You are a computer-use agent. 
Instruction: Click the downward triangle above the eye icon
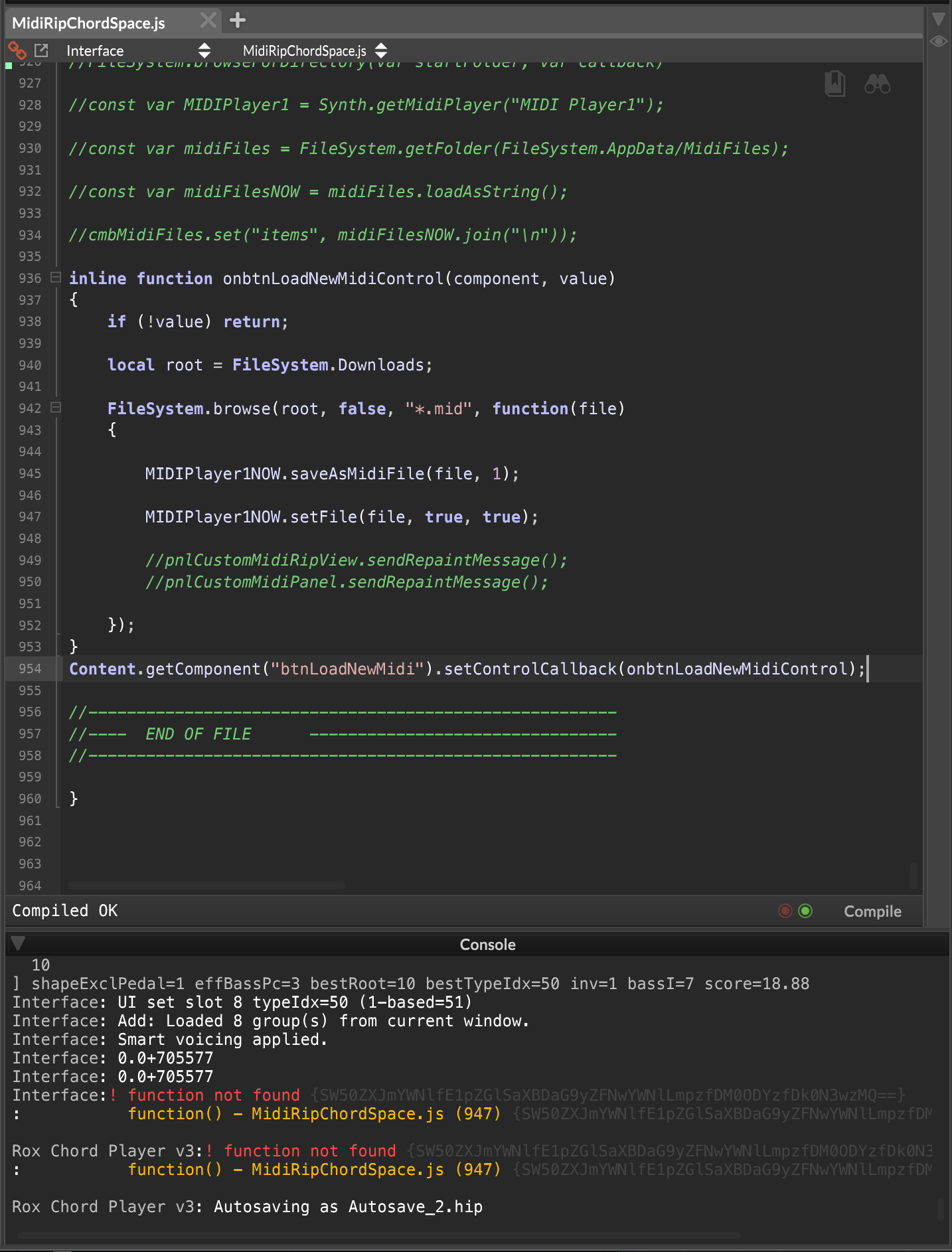tap(938, 19)
